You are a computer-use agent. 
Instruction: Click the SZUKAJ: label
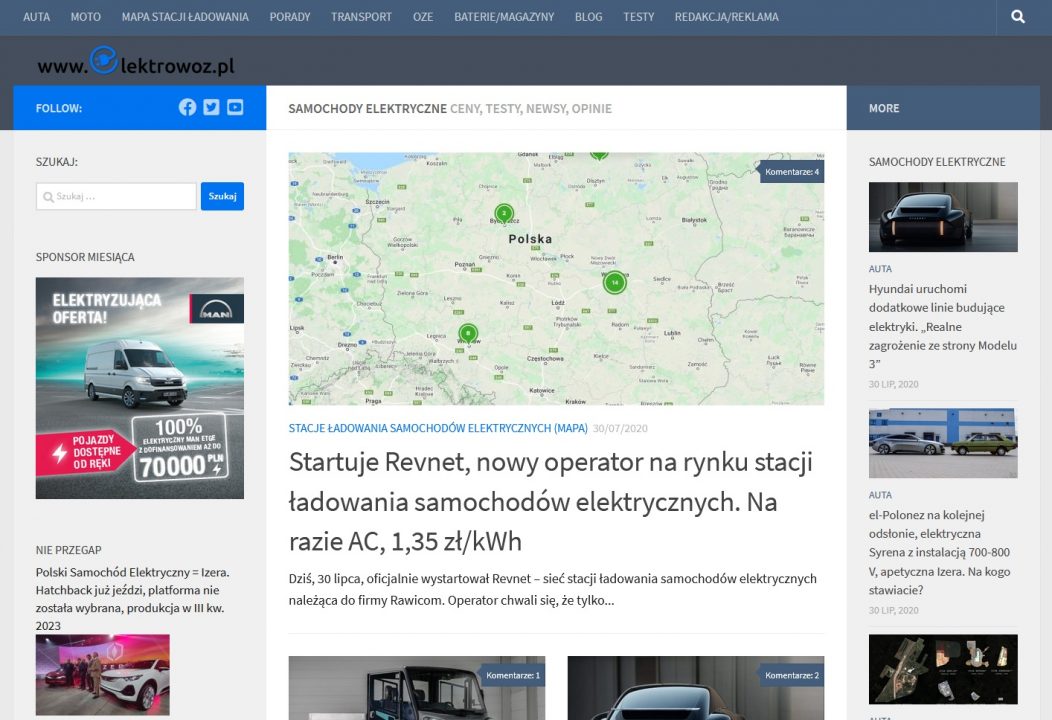[56, 162]
